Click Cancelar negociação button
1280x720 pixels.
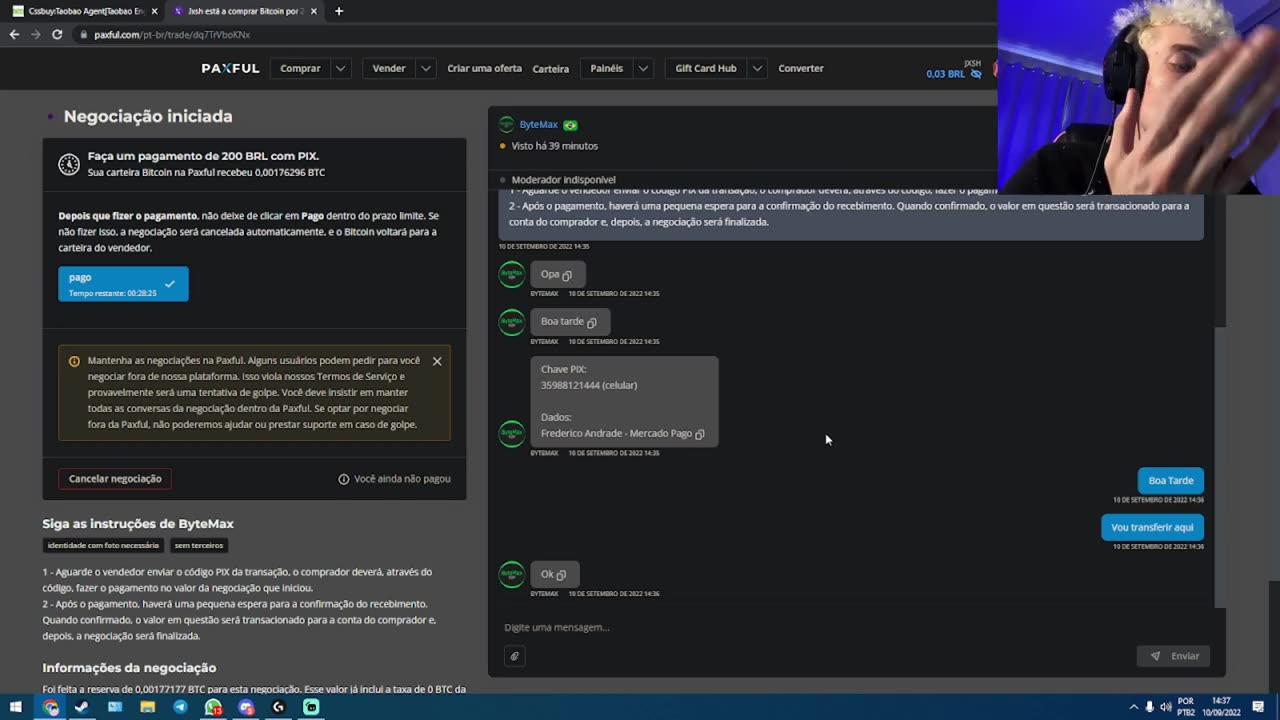coord(115,479)
